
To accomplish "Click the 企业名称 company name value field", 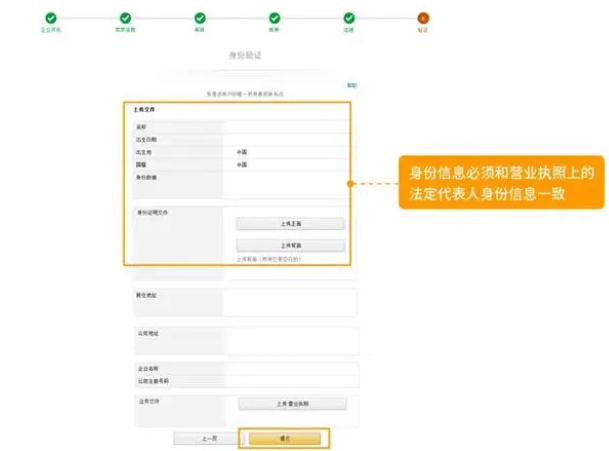I will pyautogui.click(x=291, y=369).
